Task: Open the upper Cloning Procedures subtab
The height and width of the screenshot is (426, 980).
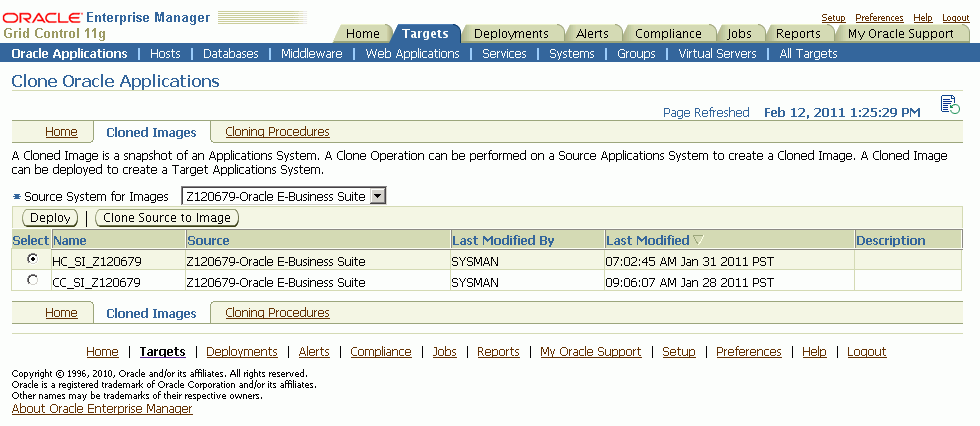Action: tap(278, 132)
